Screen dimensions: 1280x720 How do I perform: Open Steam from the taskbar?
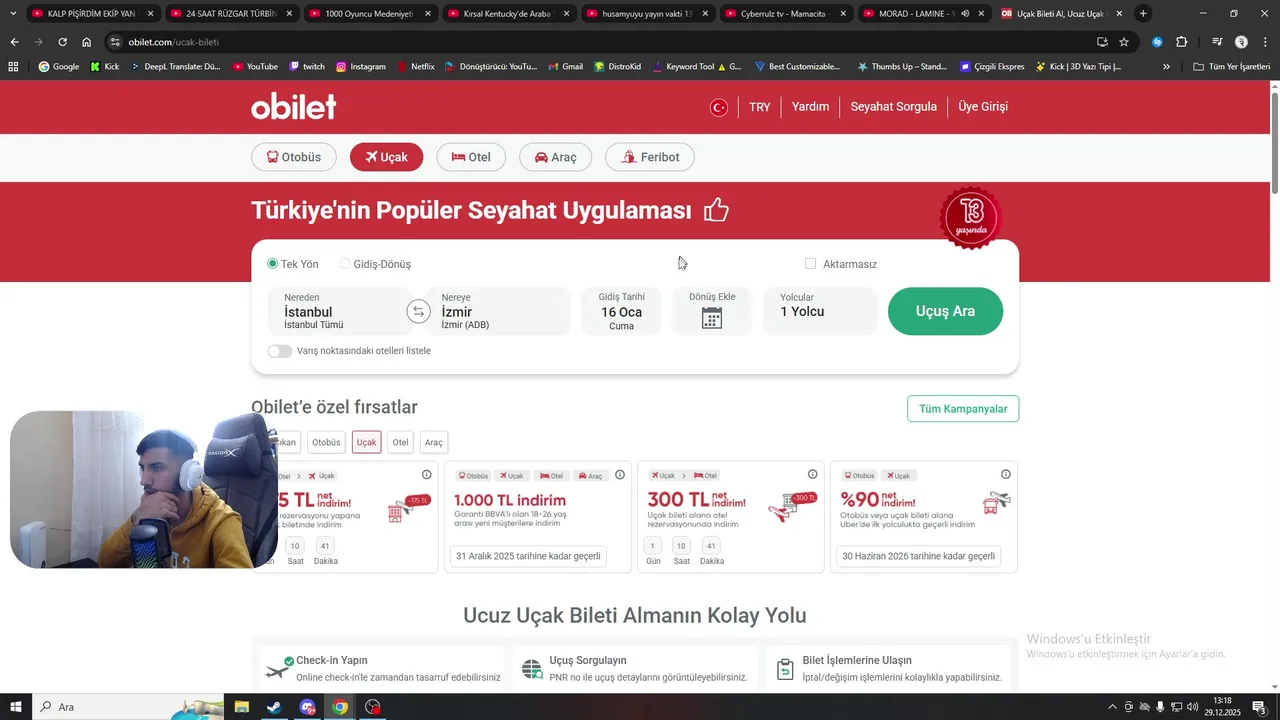[273, 707]
